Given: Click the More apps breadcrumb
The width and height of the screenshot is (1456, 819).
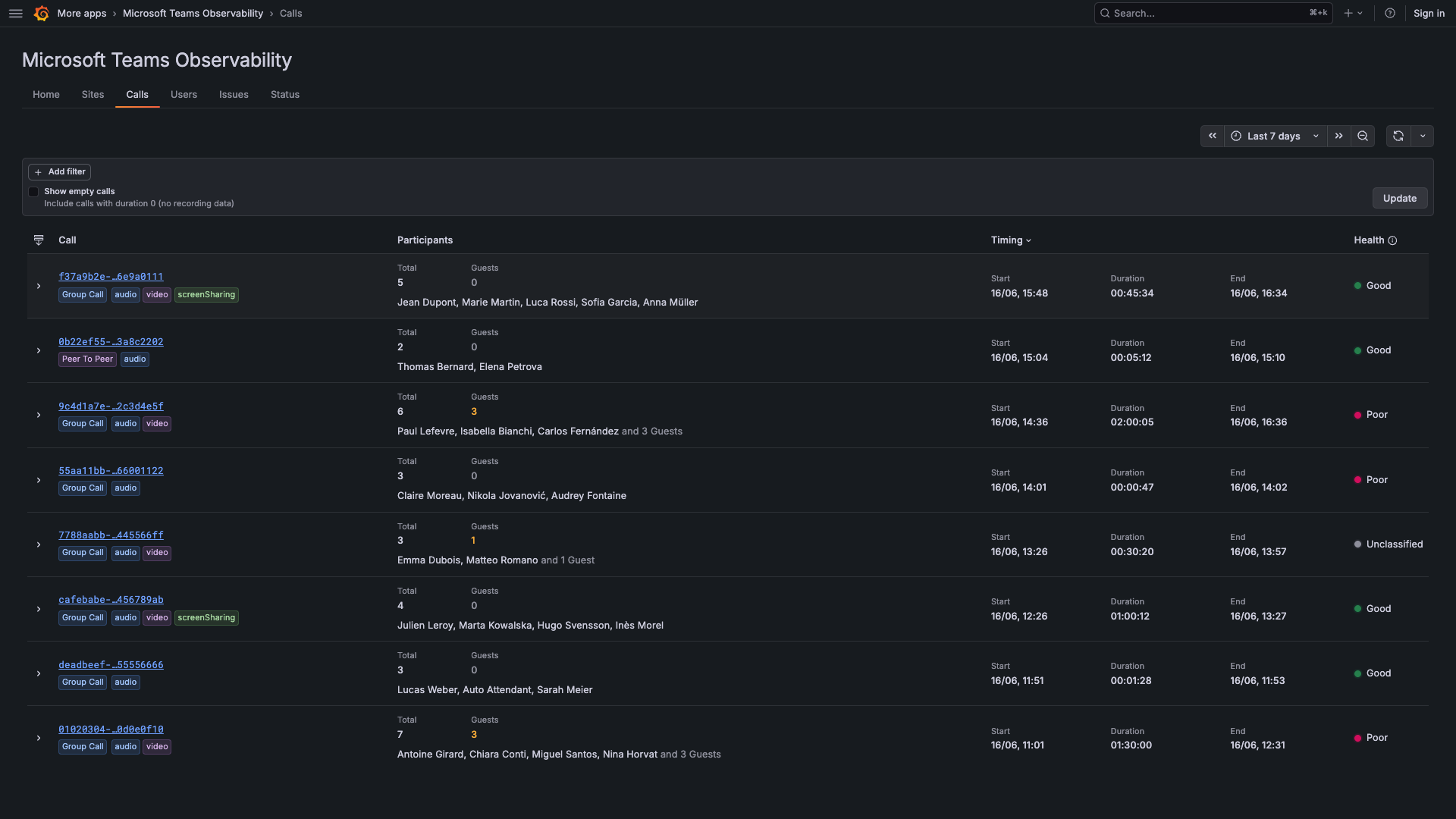Looking at the screenshot, I should pyautogui.click(x=82, y=14).
